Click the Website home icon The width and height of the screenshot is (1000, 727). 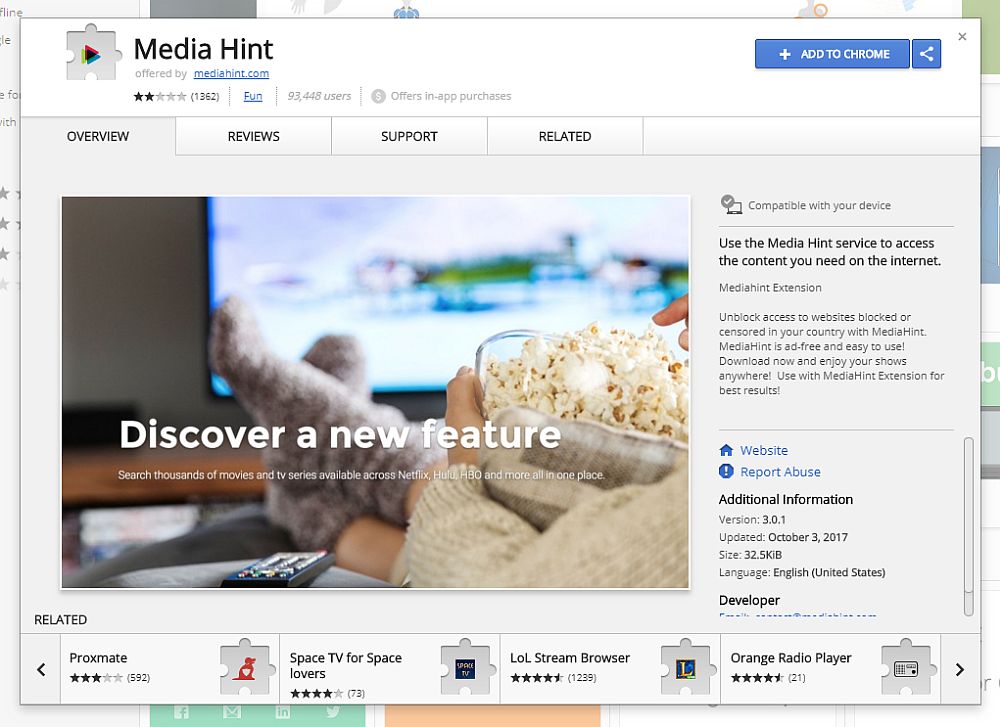726,450
